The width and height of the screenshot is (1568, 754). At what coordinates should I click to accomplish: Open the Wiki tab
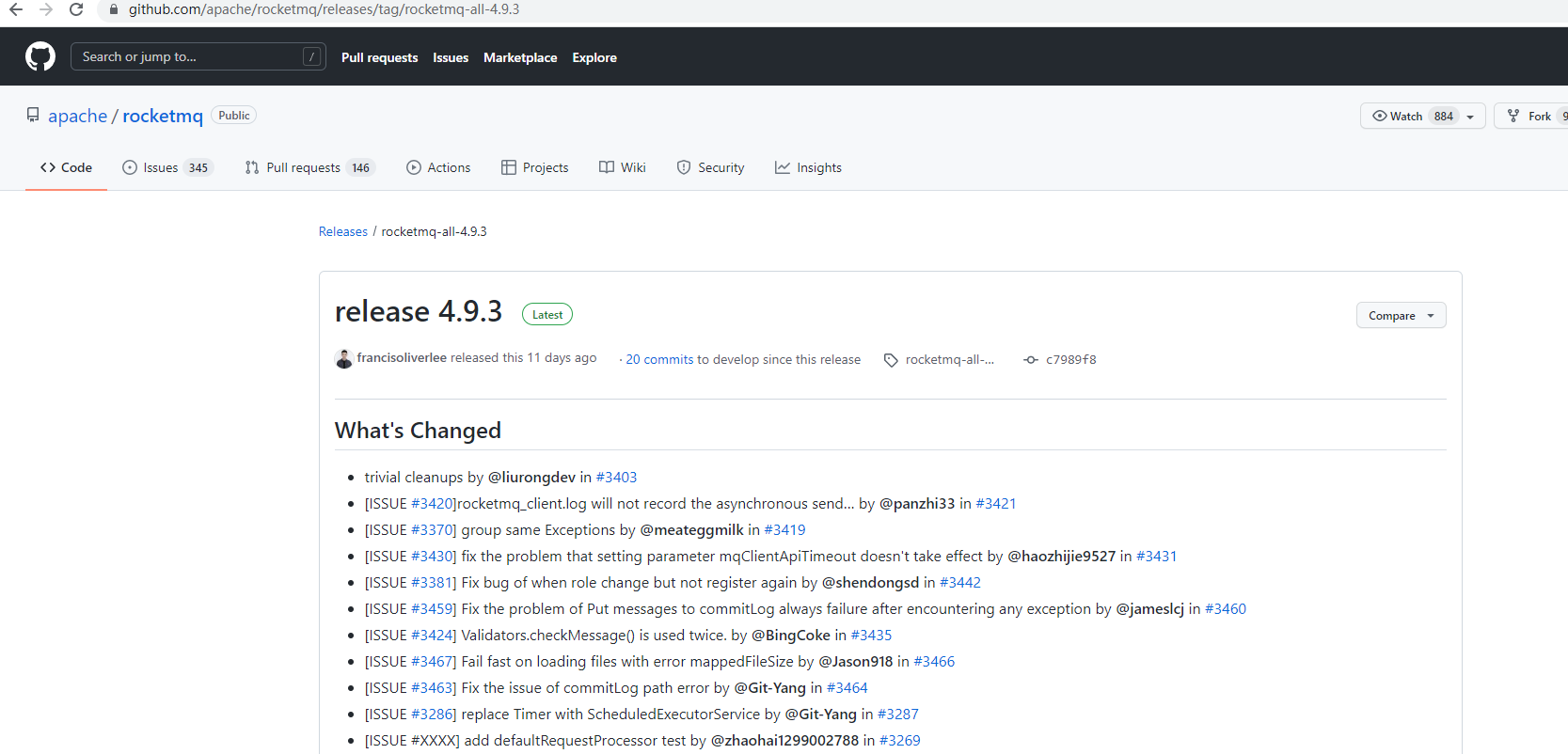pos(623,167)
